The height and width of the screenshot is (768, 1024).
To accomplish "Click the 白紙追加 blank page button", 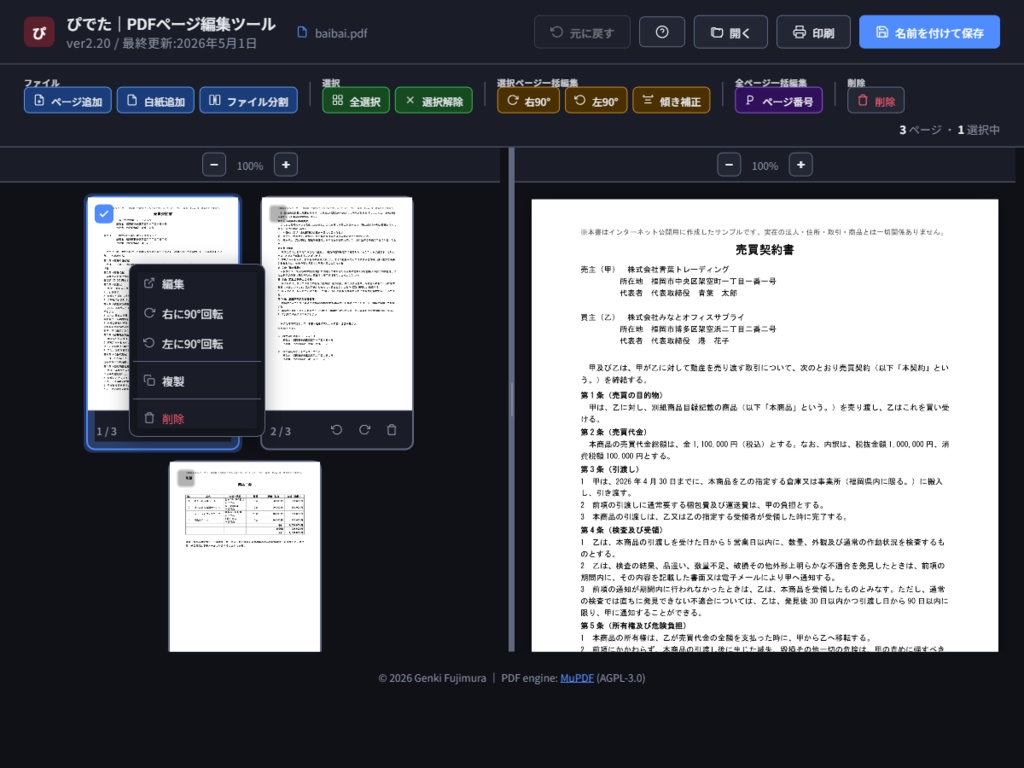I will tap(155, 101).
